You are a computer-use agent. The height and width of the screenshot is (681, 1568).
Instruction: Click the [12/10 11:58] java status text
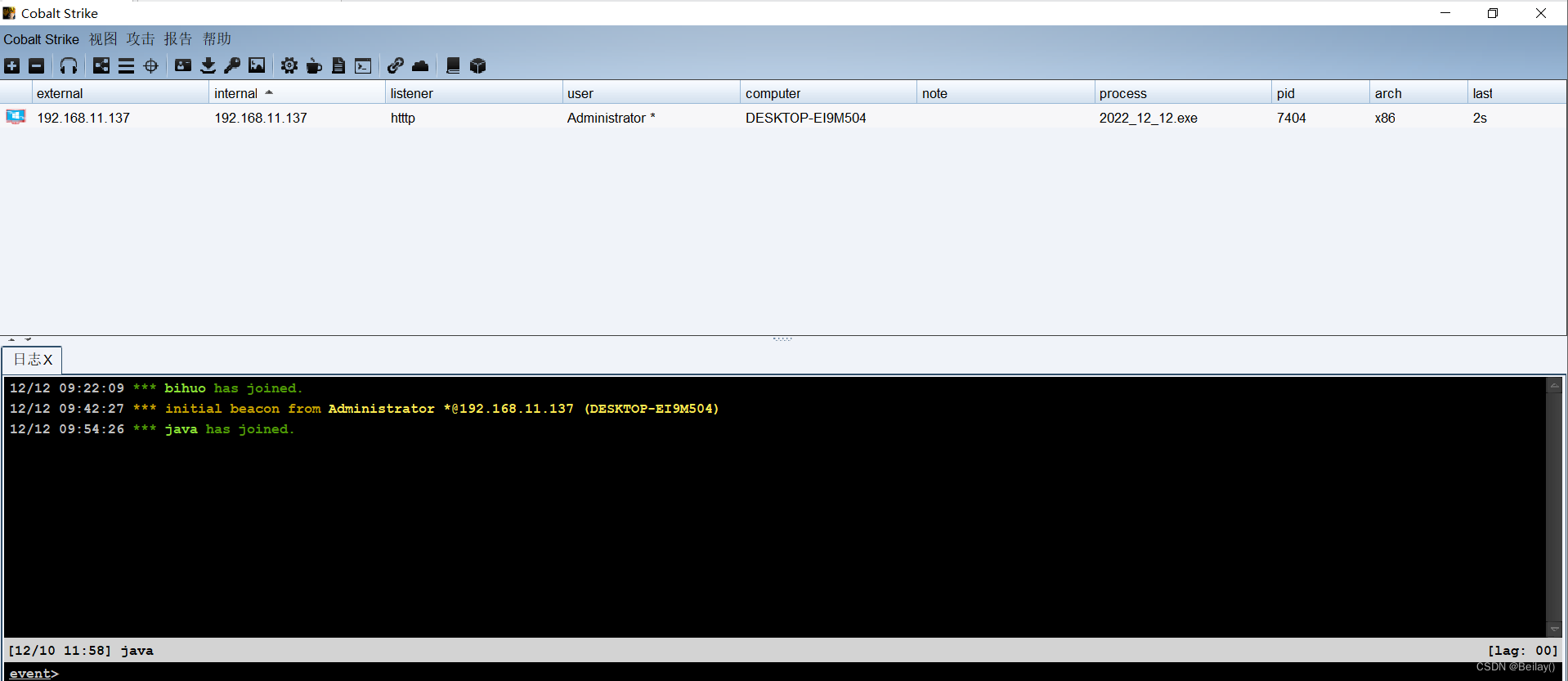click(81, 651)
